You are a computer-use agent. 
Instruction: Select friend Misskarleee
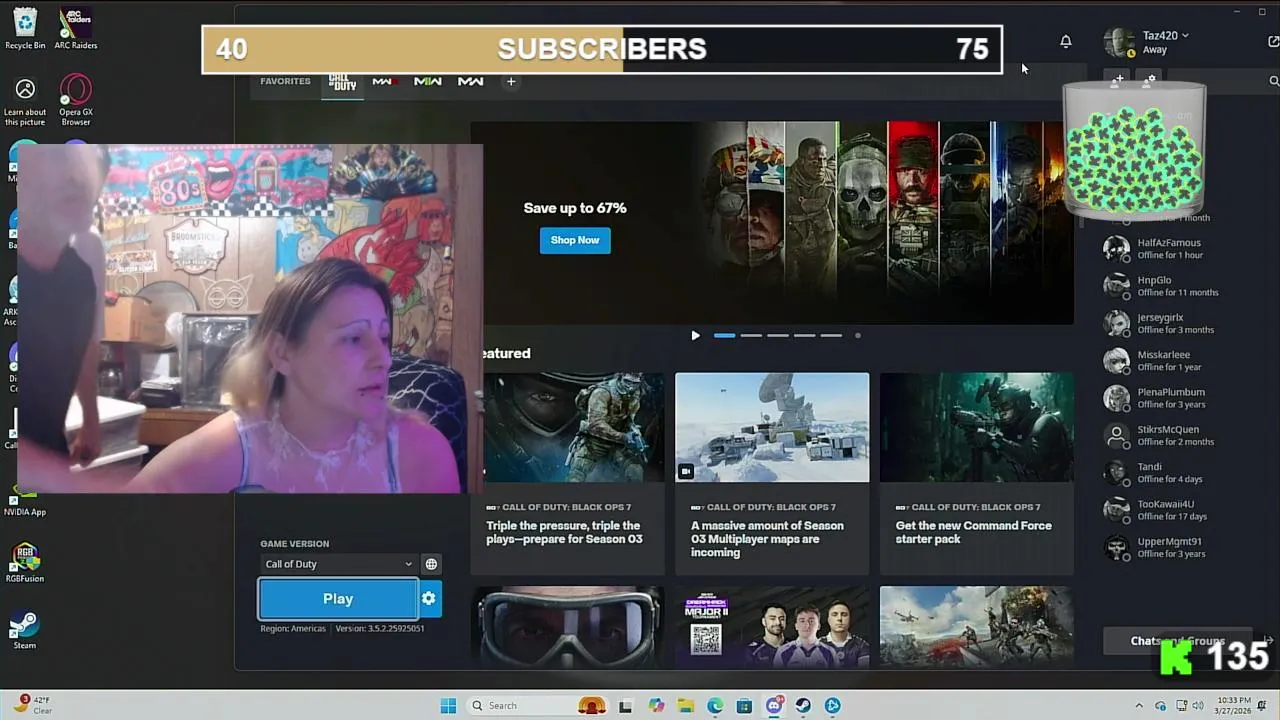click(x=1170, y=361)
